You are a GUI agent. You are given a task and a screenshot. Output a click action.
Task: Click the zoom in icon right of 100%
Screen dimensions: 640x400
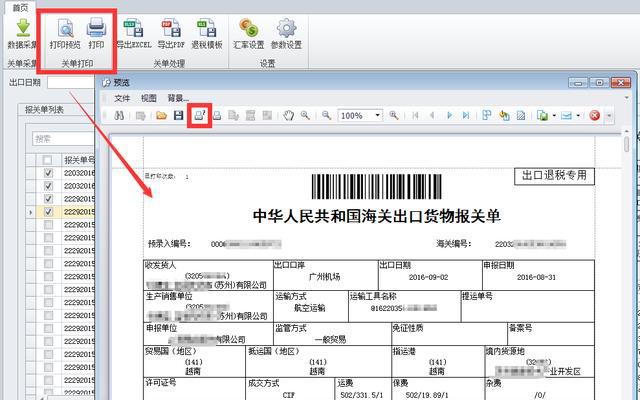tap(393, 116)
